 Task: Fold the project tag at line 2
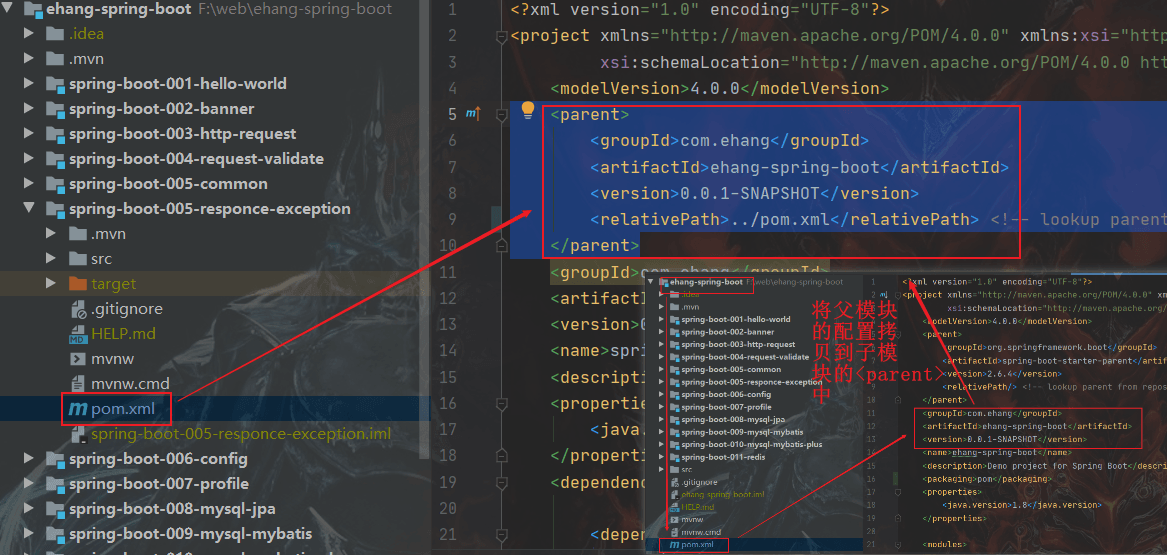point(501,36)
